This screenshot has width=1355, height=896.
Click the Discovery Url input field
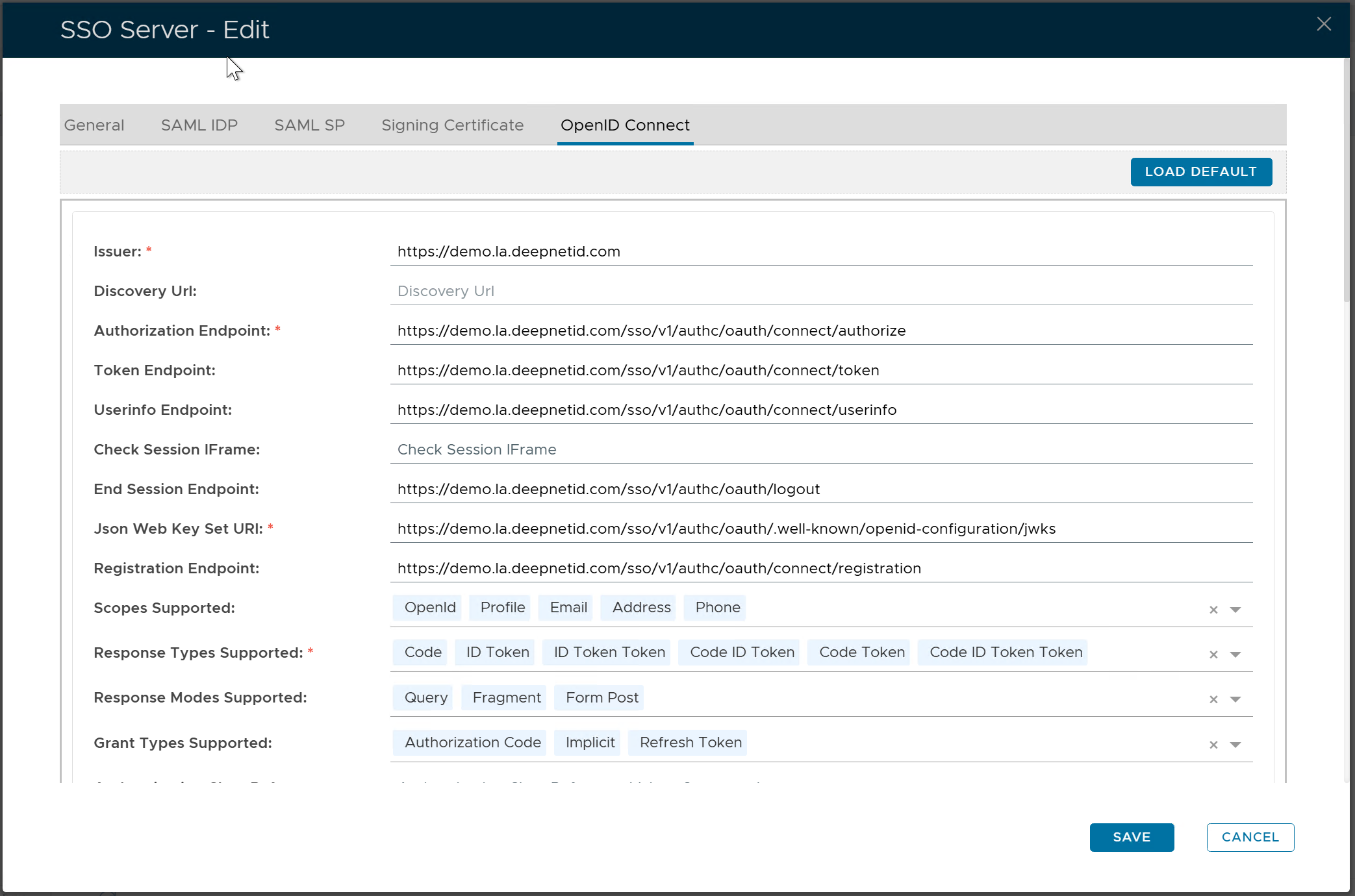click(820, 291)
